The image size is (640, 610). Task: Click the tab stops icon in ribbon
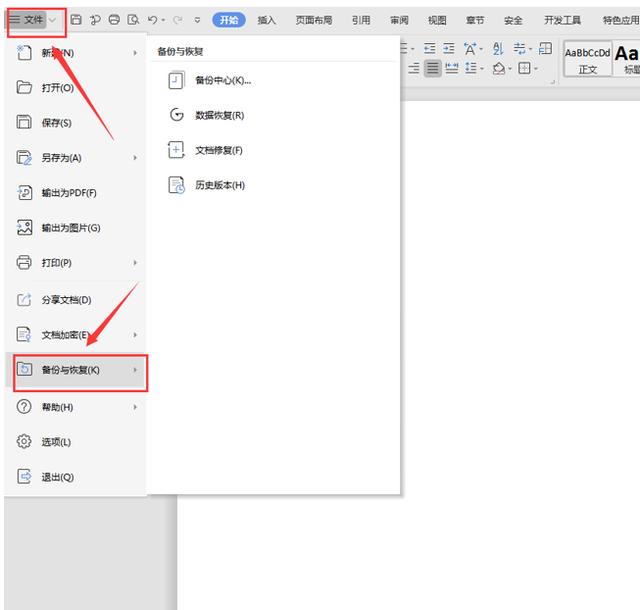[545, 49]
